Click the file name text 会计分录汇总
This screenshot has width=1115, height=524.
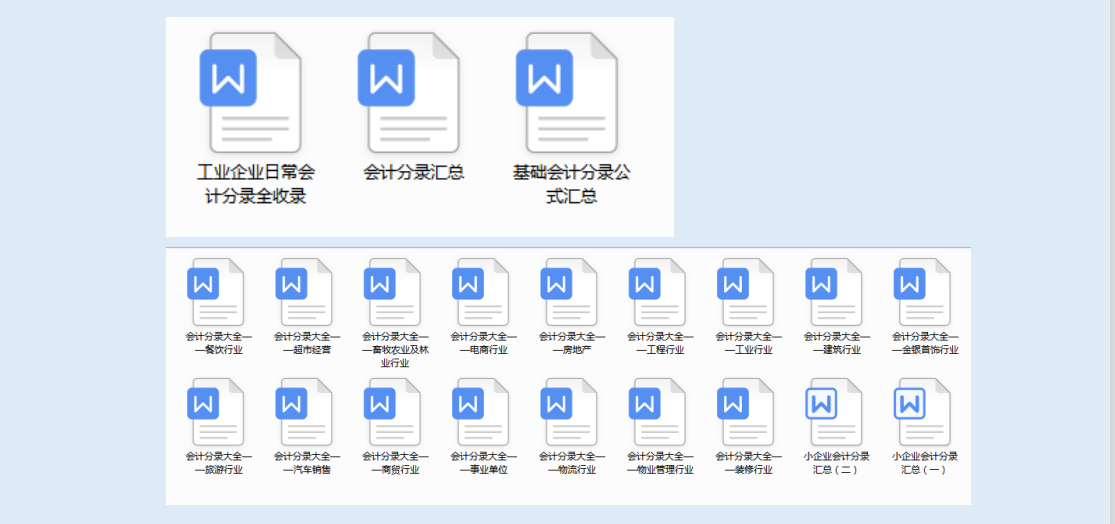[x=414, y=173]
